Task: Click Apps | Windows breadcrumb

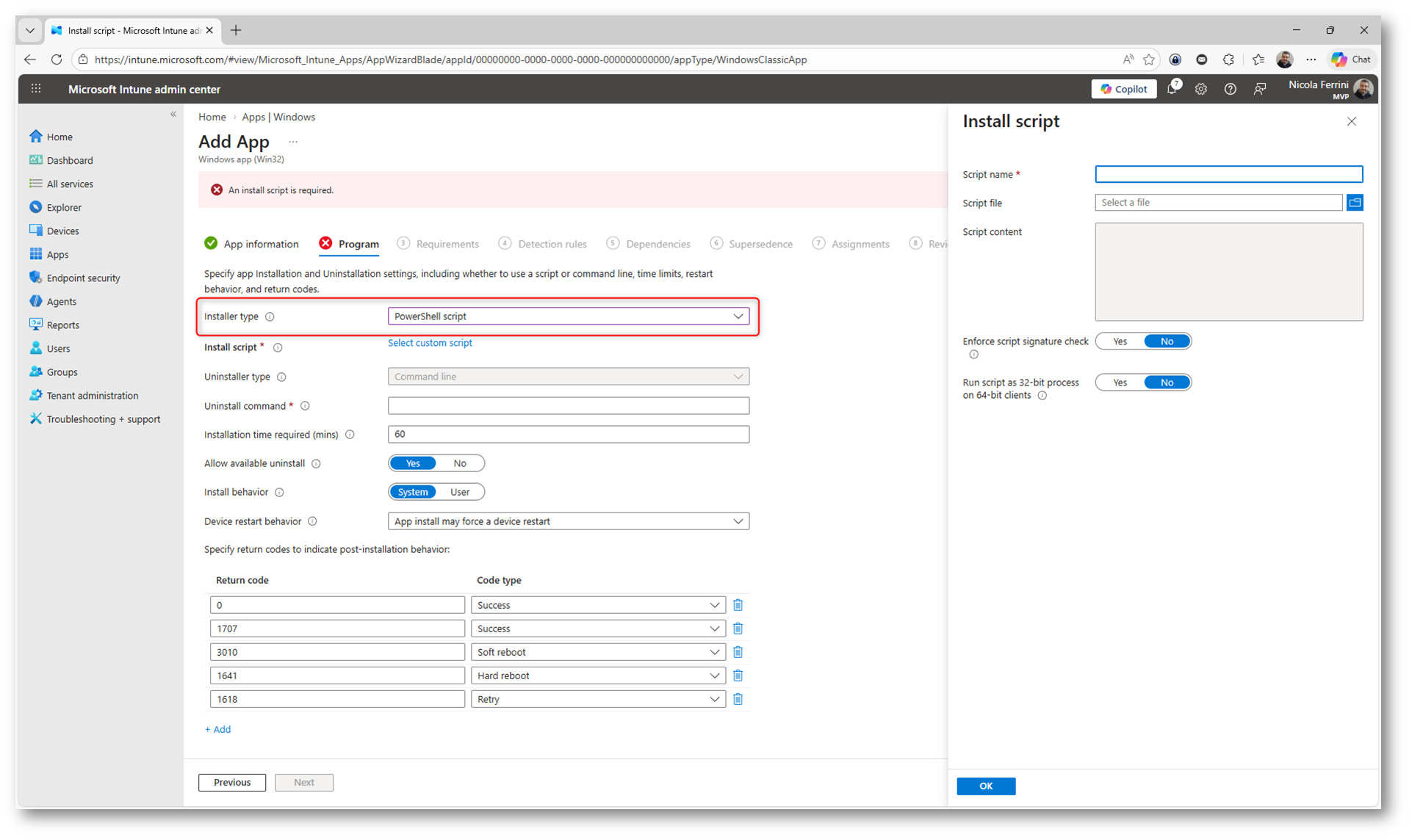Action: [278, 117]
